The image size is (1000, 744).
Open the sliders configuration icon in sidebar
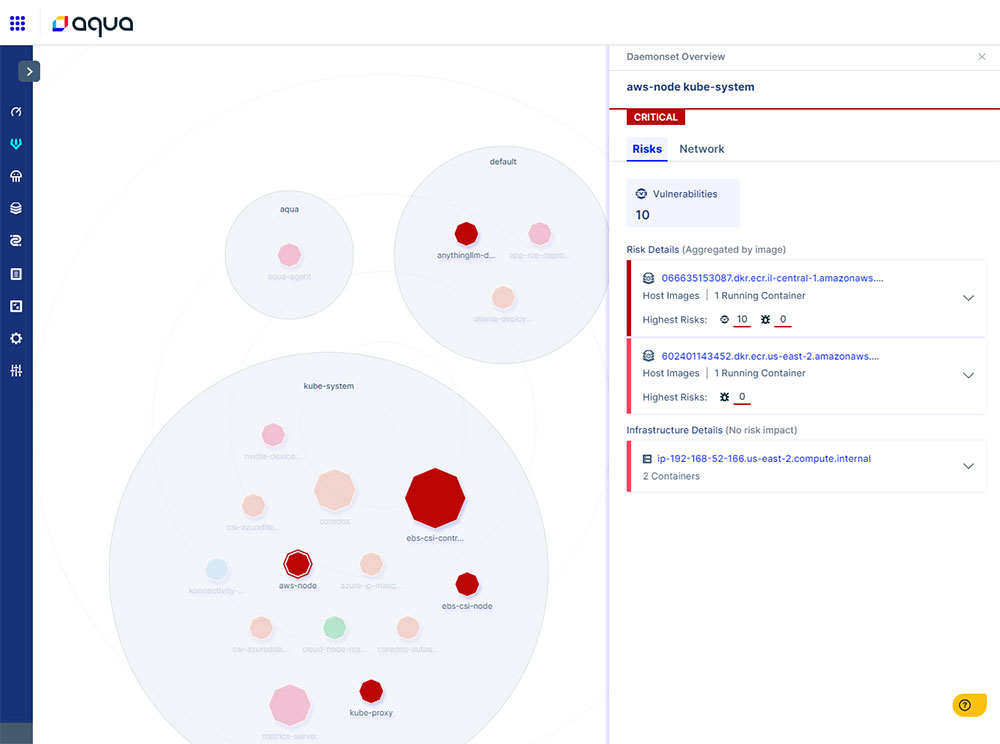pos(16,370)
